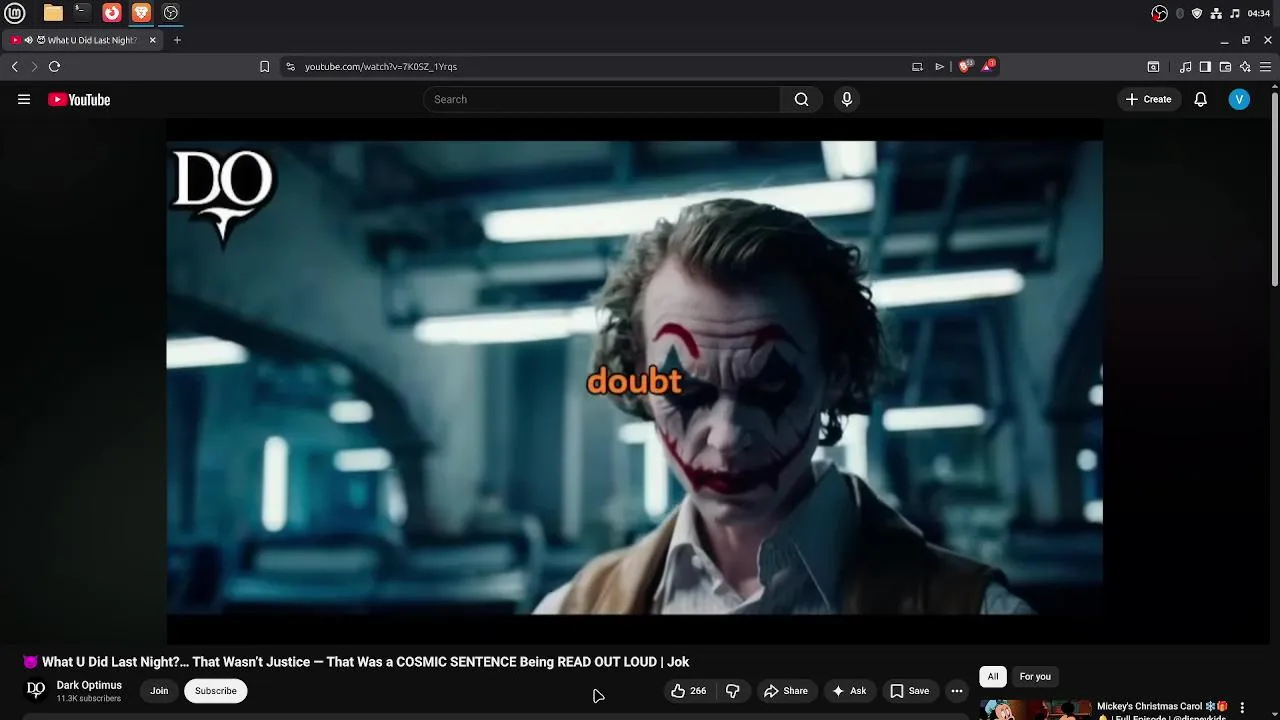Viewport: 1280px width, 720px height.
Task: Open Leo AI sparkle icon
Action: tap(1245, 67)
